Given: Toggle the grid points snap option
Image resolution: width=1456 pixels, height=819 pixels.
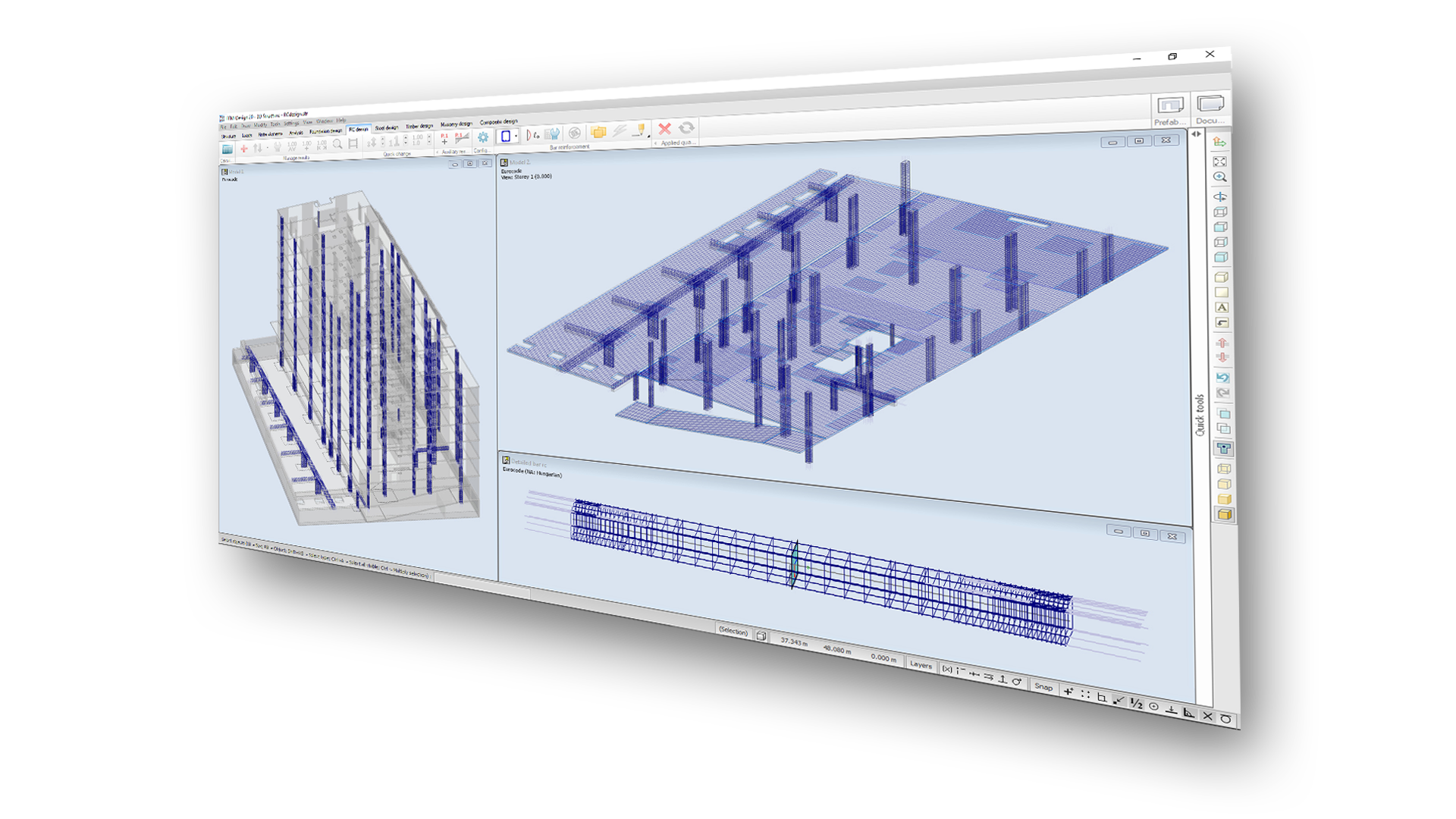Looking at the screenshot, I should click(x=1085, y=694).
